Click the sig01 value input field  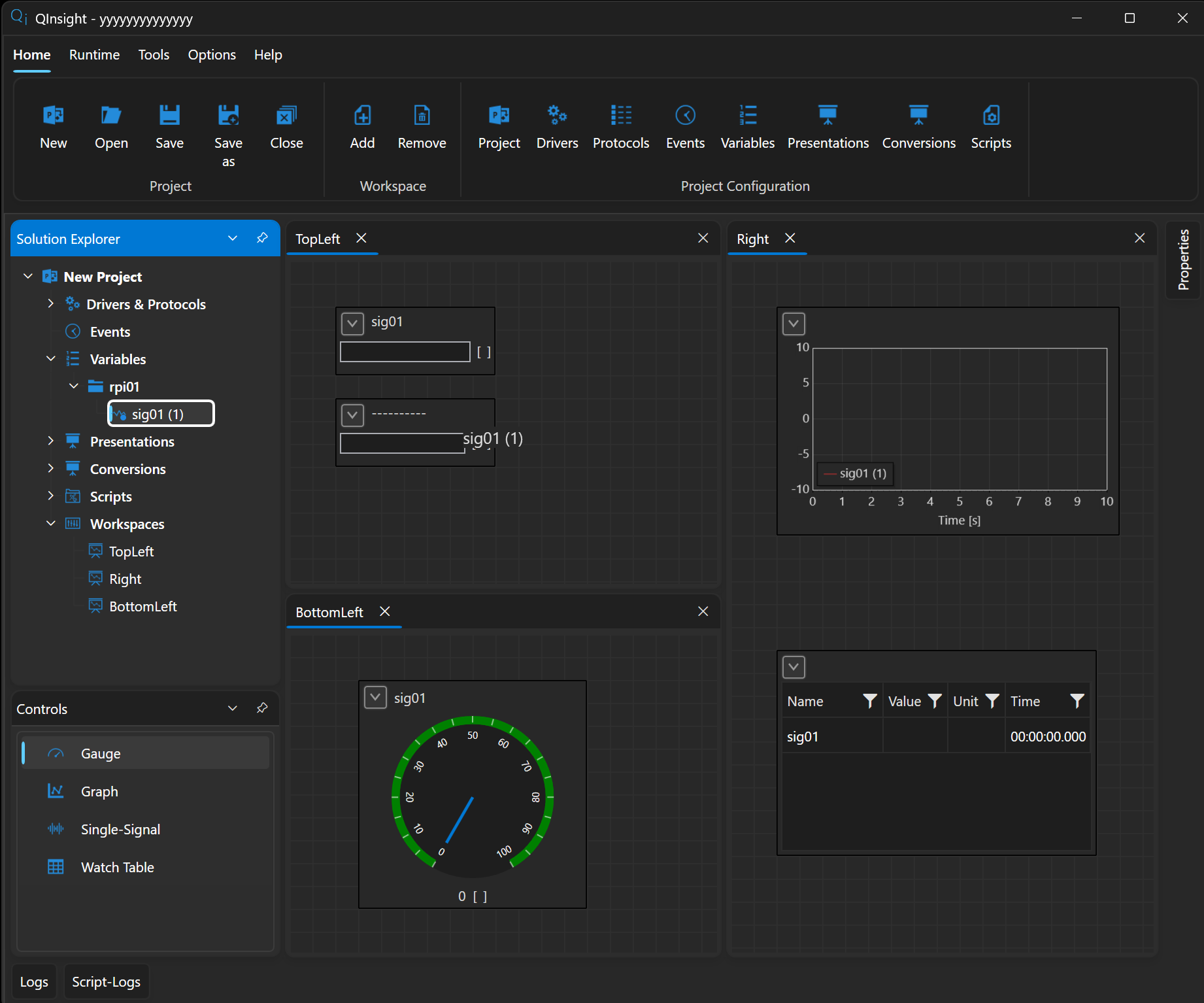[x=405, y=352]
